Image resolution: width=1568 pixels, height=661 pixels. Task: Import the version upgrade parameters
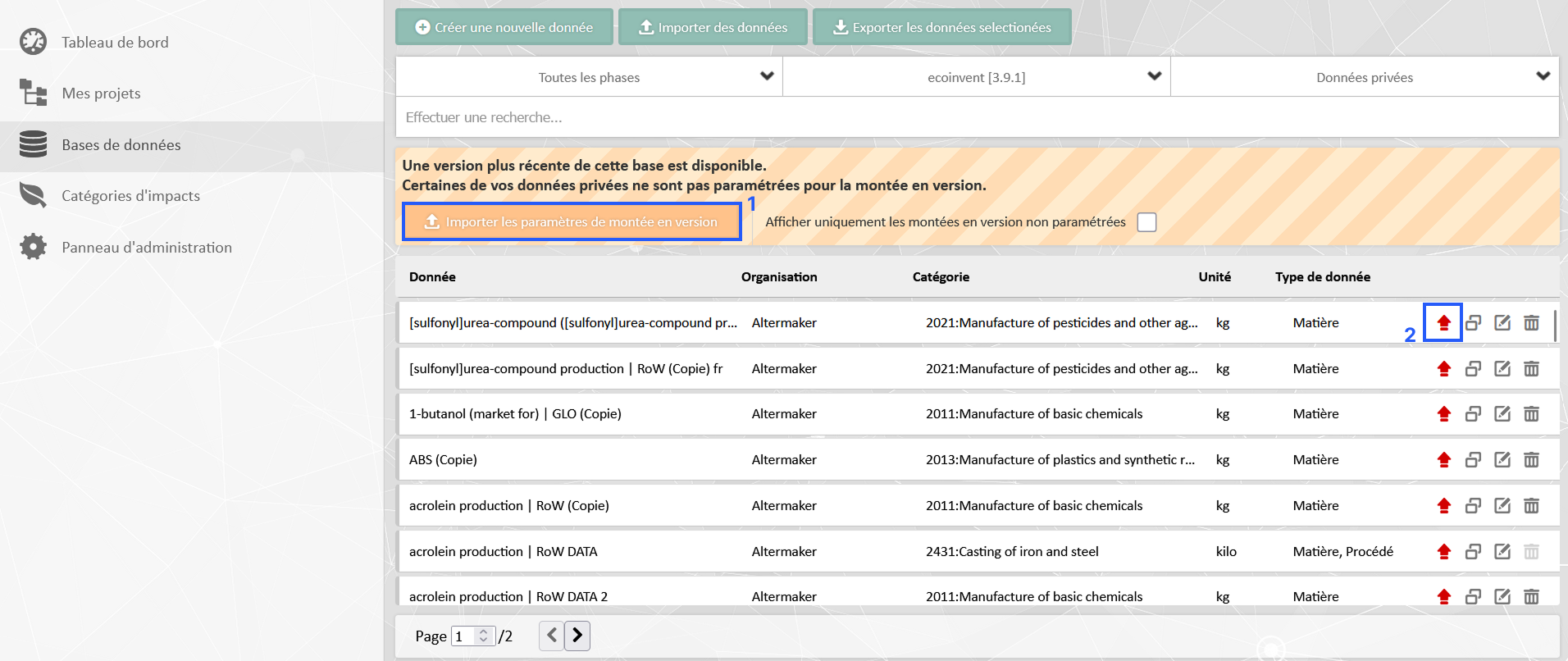pos(572,221)
